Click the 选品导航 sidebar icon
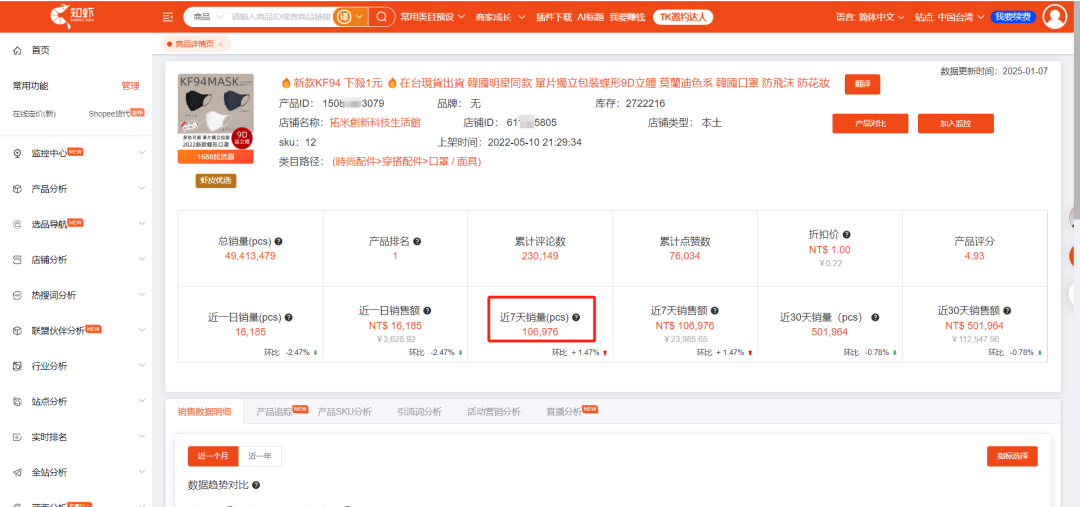Image resolution: width=1080 pixels, height=507 pixels. pyautogui.click(x=17, y=224)
